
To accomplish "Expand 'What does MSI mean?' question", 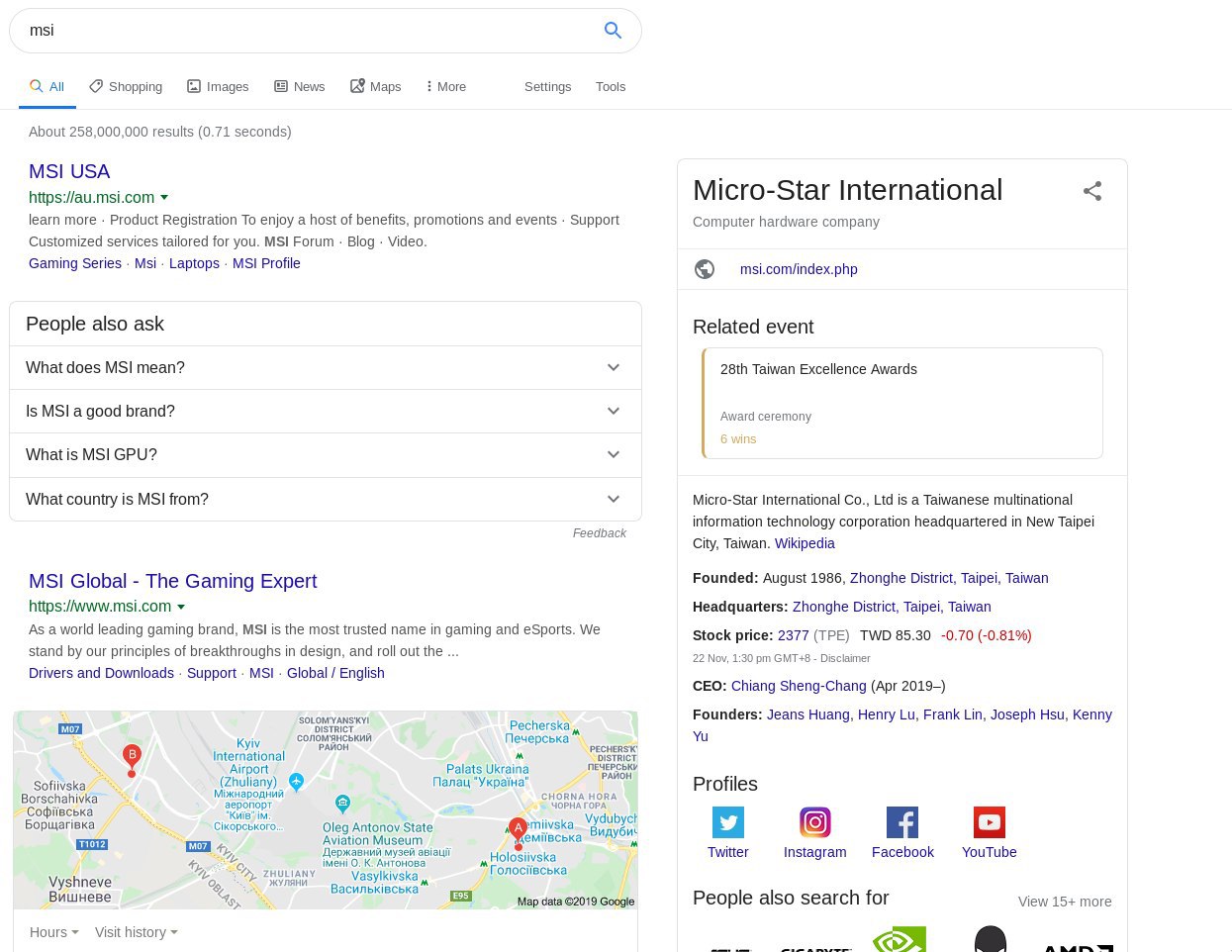I will tap(326, 368).
